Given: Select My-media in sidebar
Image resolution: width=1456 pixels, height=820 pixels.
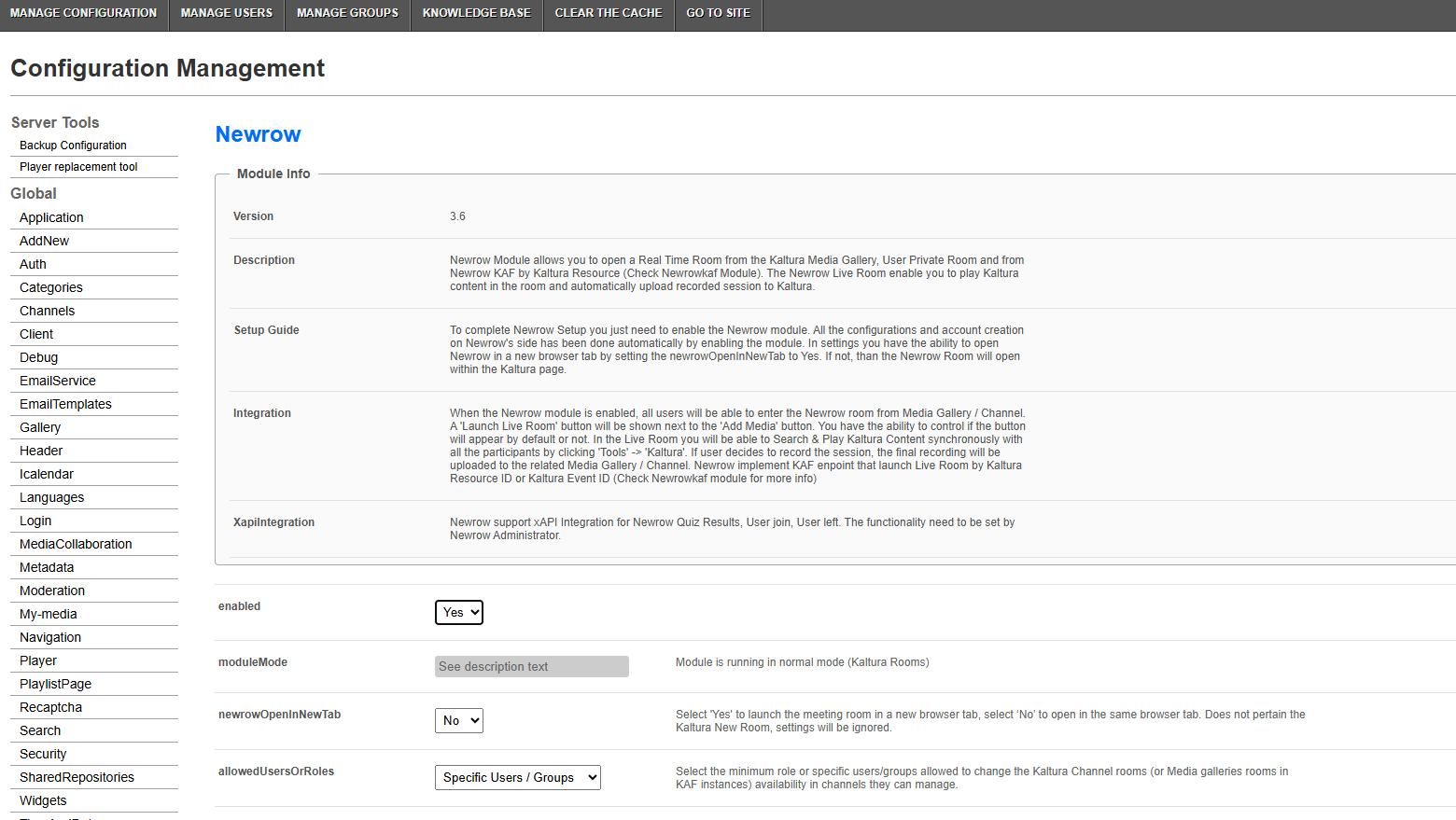Looking at the screenshot, I should click(49, 614).
